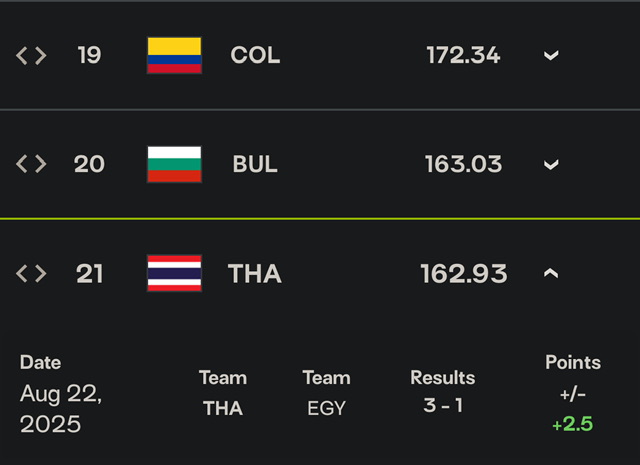The width and height of the screenshot is (640, 465).
Task: Click the green +2.5 points change
Action: tap(573, 424)
